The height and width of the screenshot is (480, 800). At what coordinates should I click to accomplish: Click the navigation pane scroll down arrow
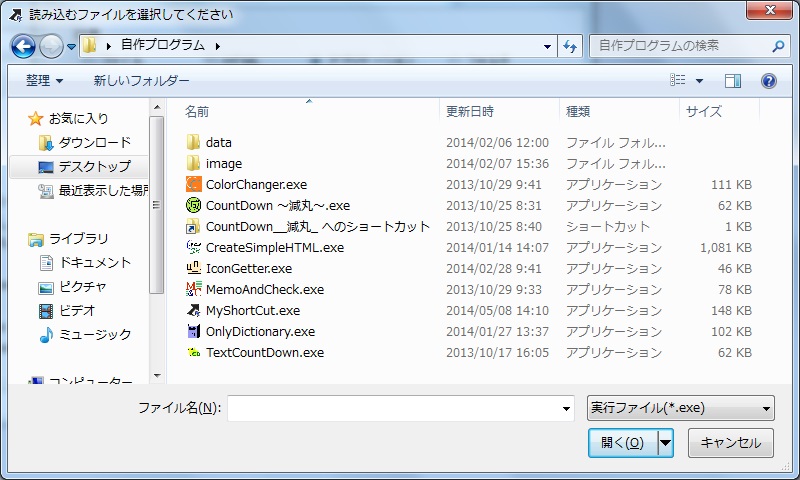157,376
